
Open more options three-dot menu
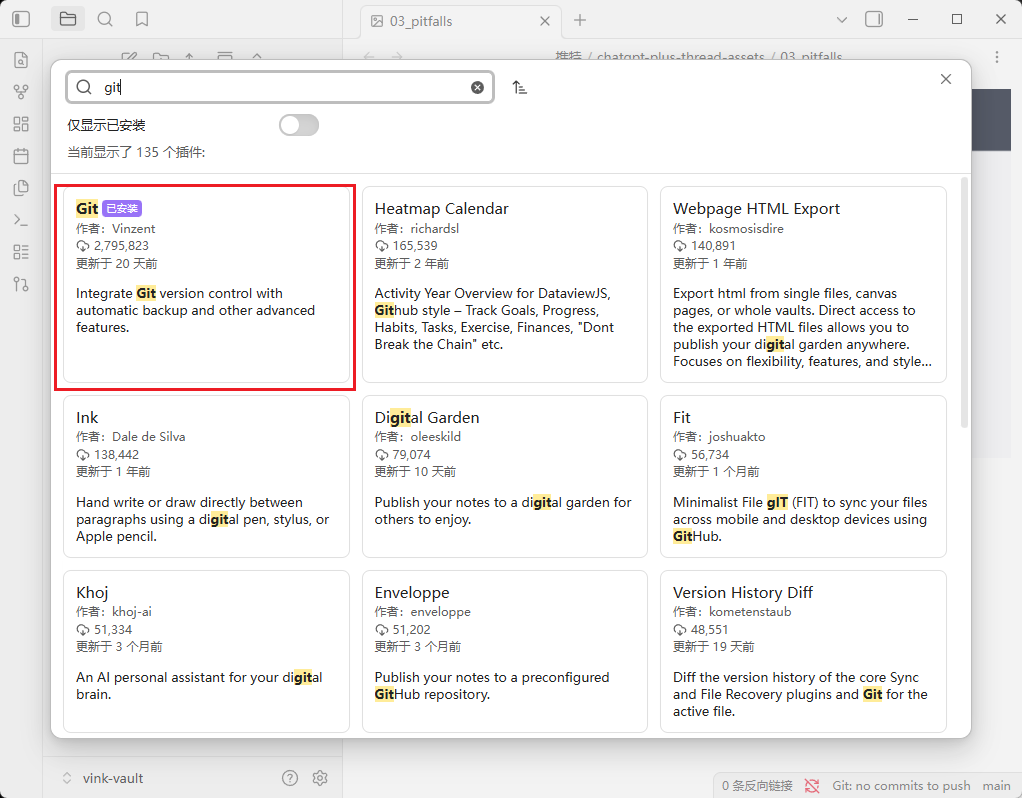(997, 57)
